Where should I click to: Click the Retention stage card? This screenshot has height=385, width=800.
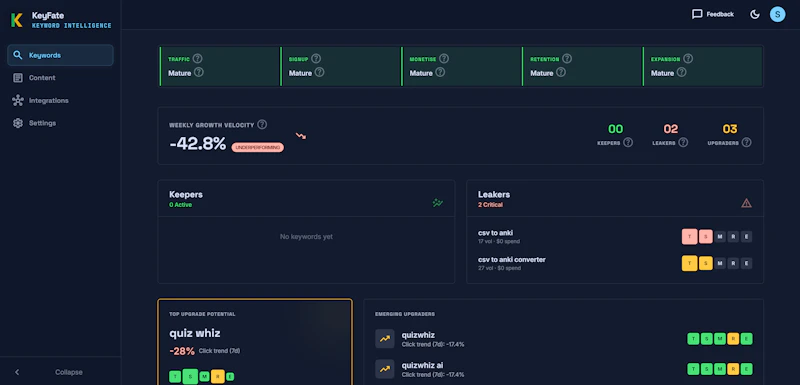click(x=582, y=66)
